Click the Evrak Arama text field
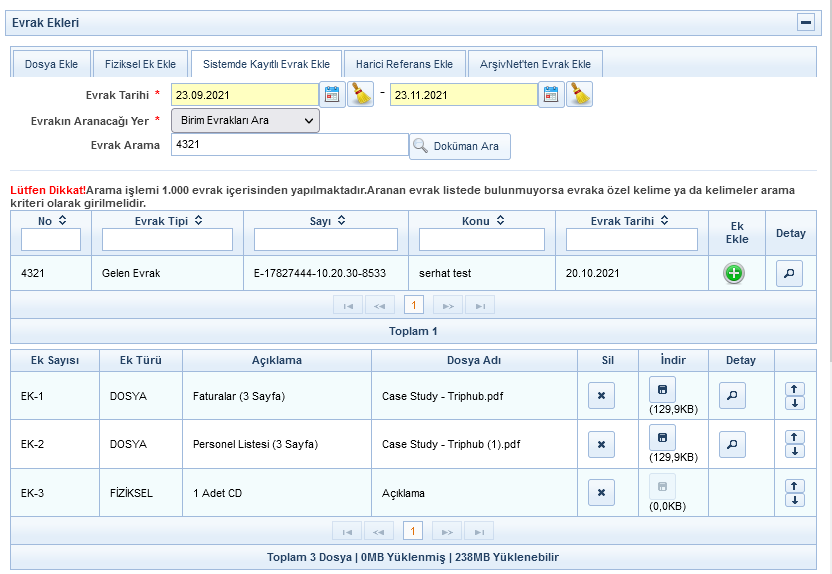Screen dimensions: 832x574 pyautogui.click(x=289, y=145)
